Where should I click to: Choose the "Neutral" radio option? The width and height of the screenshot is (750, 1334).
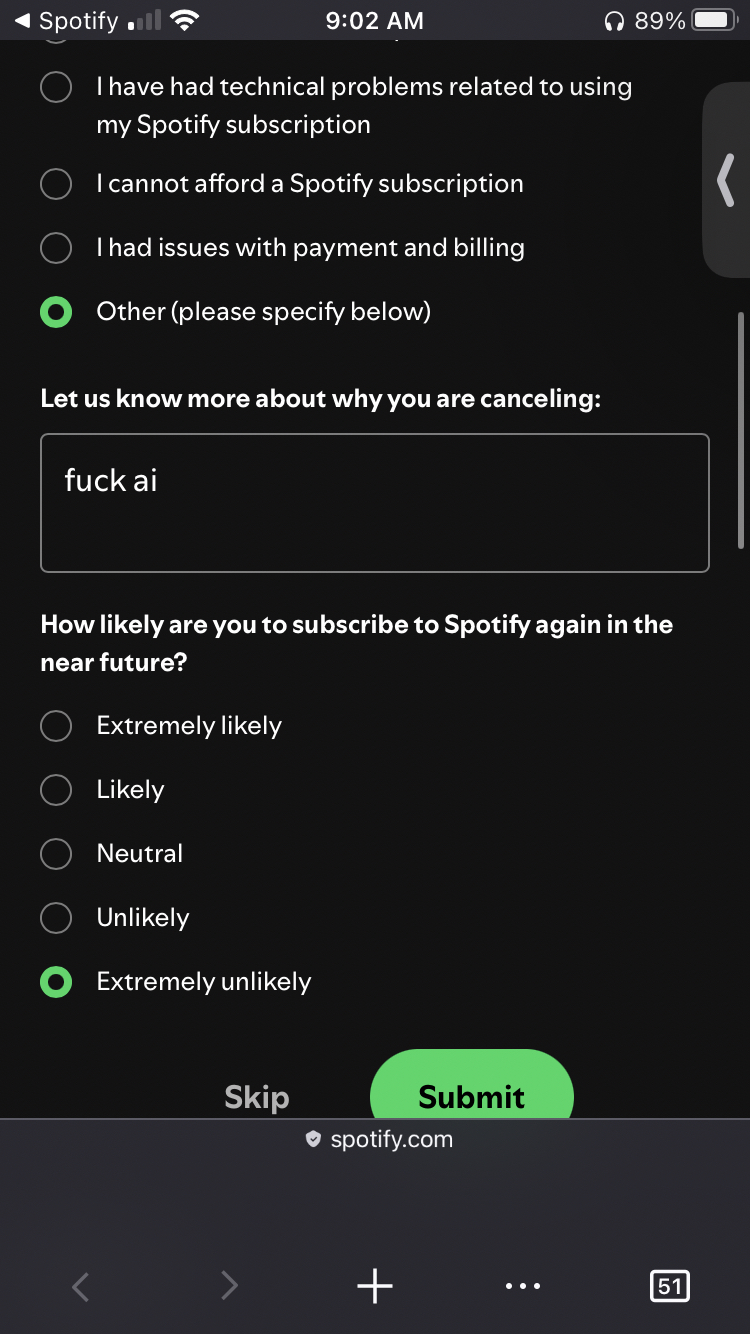click(x=56, y=854)
